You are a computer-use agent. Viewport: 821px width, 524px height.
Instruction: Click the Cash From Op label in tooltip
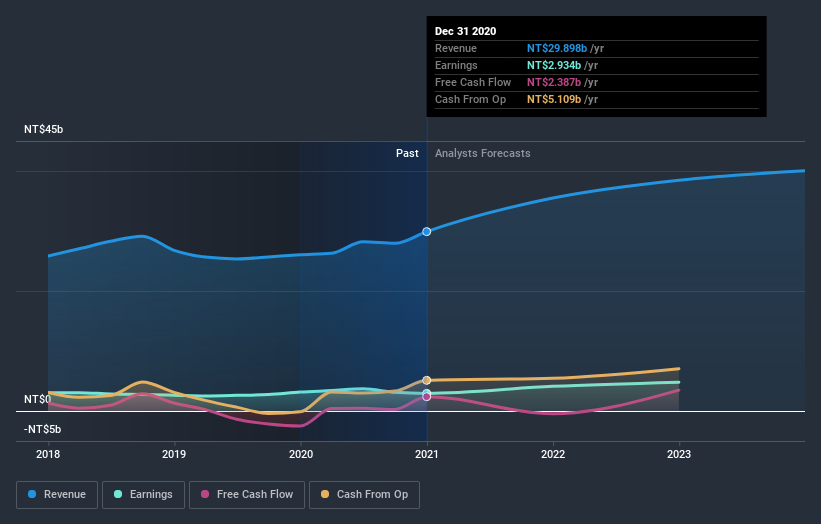[471, 99]
